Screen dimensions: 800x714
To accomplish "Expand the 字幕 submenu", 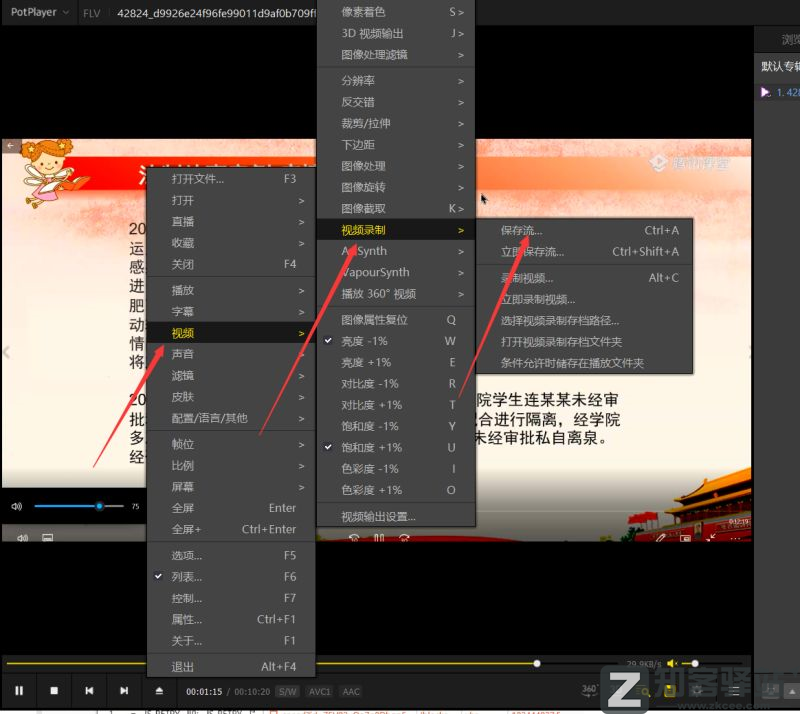I will [184, 311].
